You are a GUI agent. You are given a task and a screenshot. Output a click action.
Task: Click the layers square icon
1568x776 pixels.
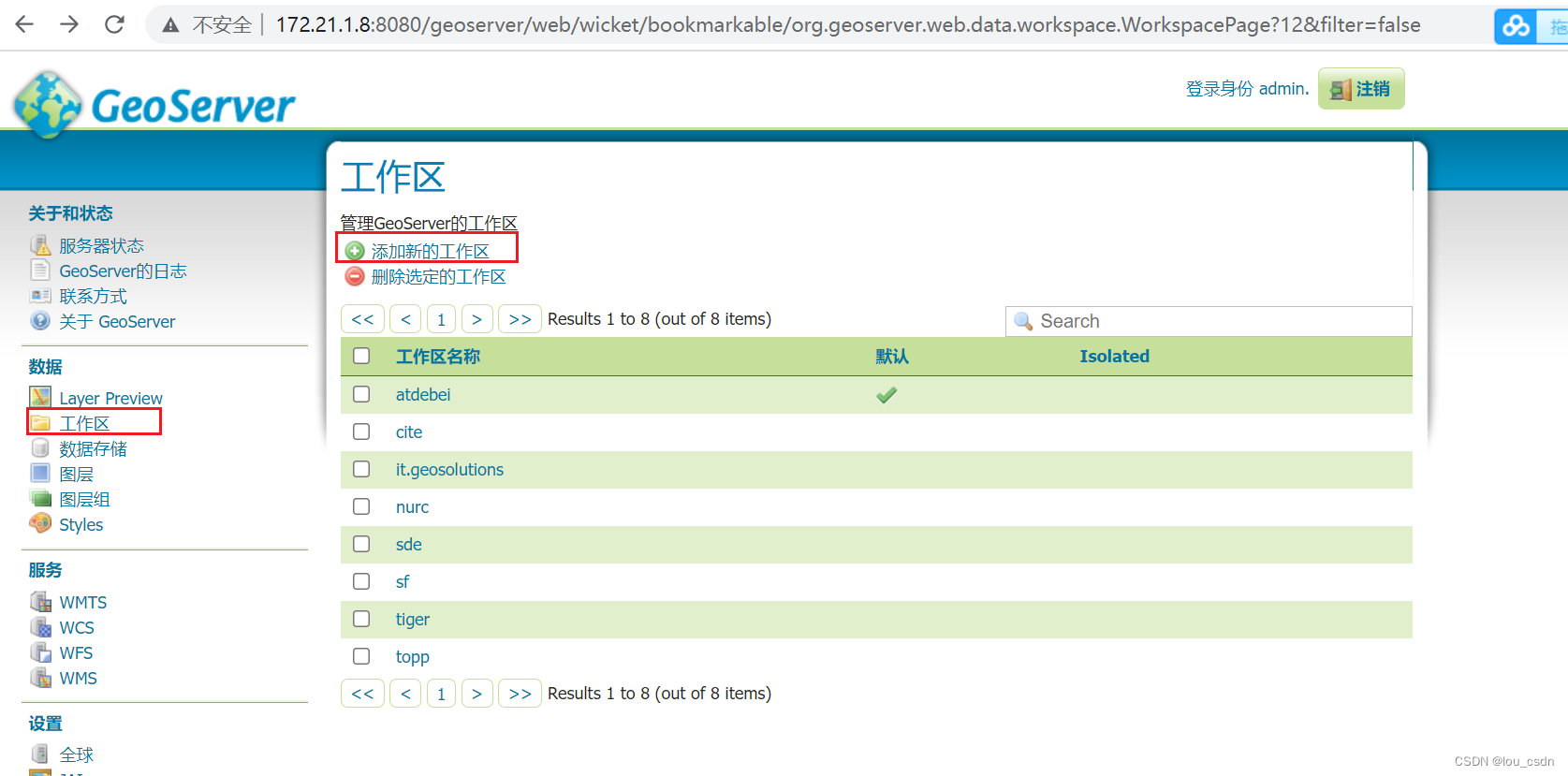40,473
